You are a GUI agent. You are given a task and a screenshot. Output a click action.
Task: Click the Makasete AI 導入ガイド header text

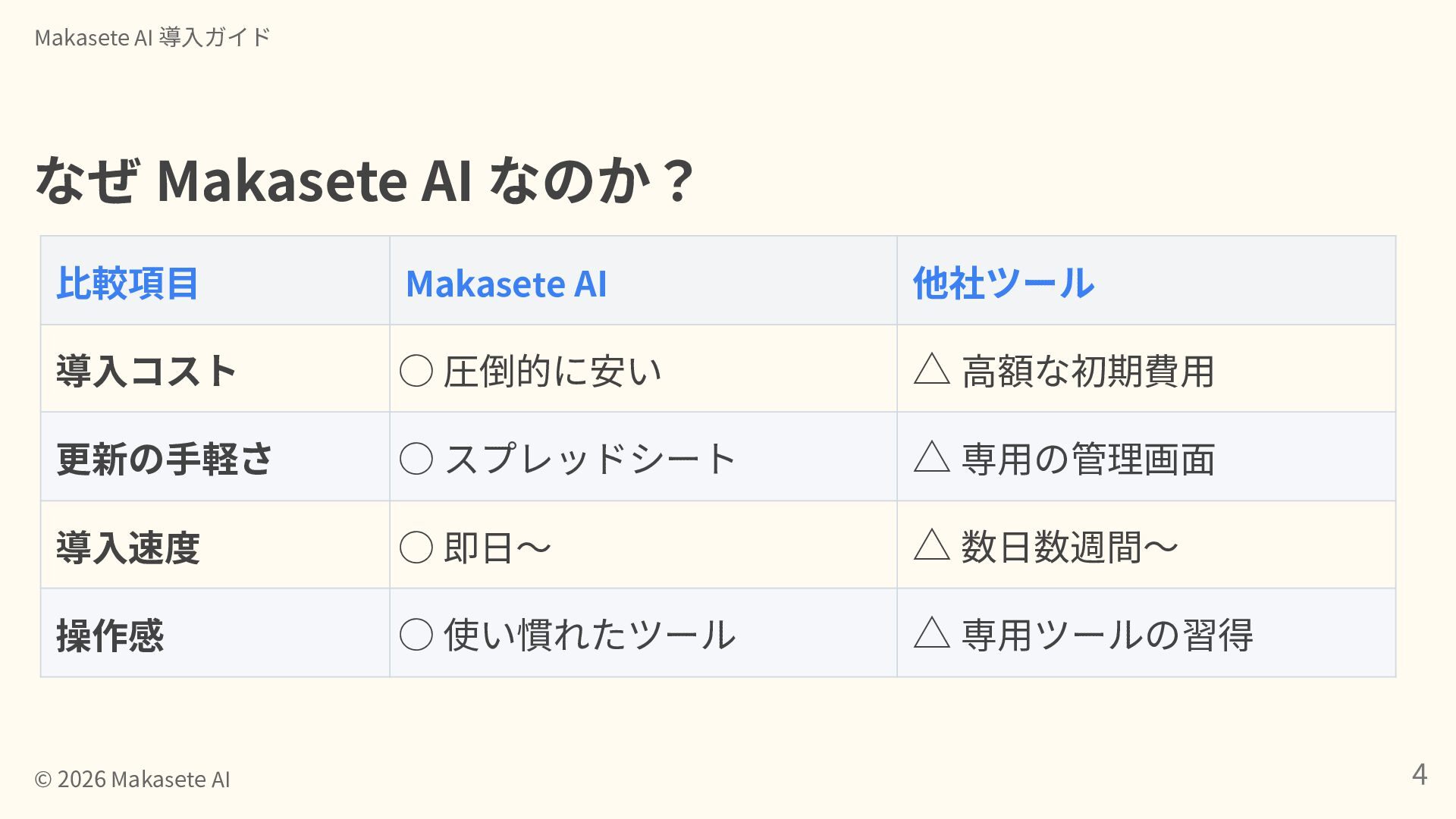coord(152,37)
